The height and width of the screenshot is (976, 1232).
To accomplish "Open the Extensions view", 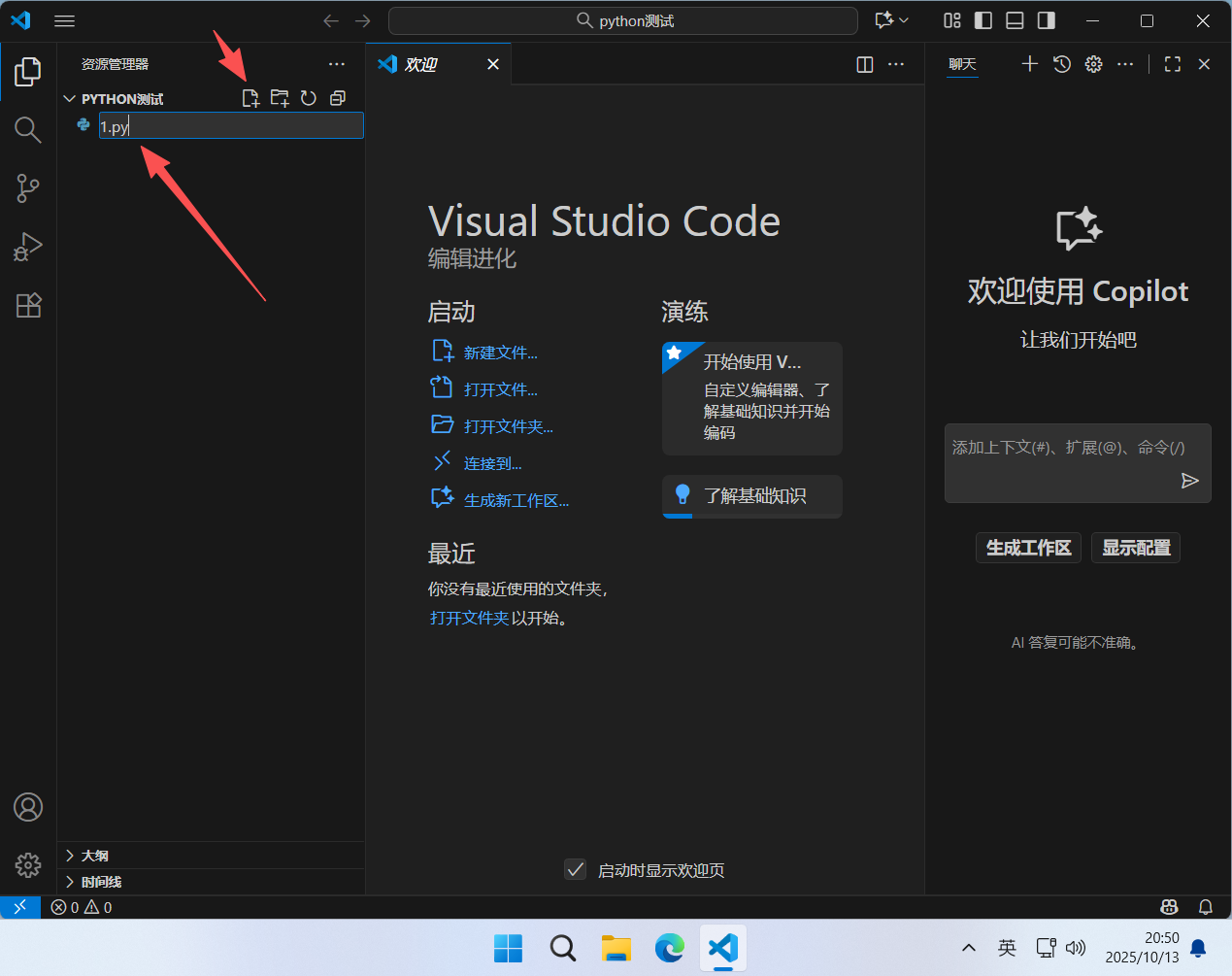I will pyautogui.click(x=28, y=306).
